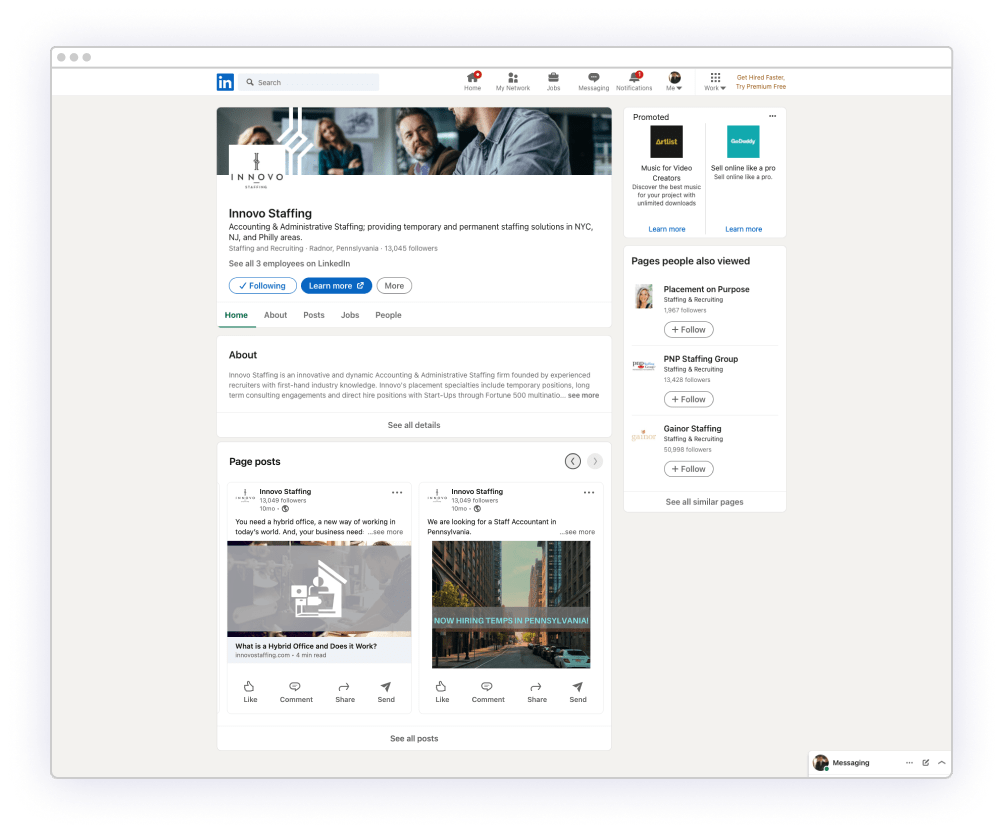The width and height of the screenshot is (1004, 833).
Task: Open What is a Hybrid Office article title
Action: click(306, 646)
